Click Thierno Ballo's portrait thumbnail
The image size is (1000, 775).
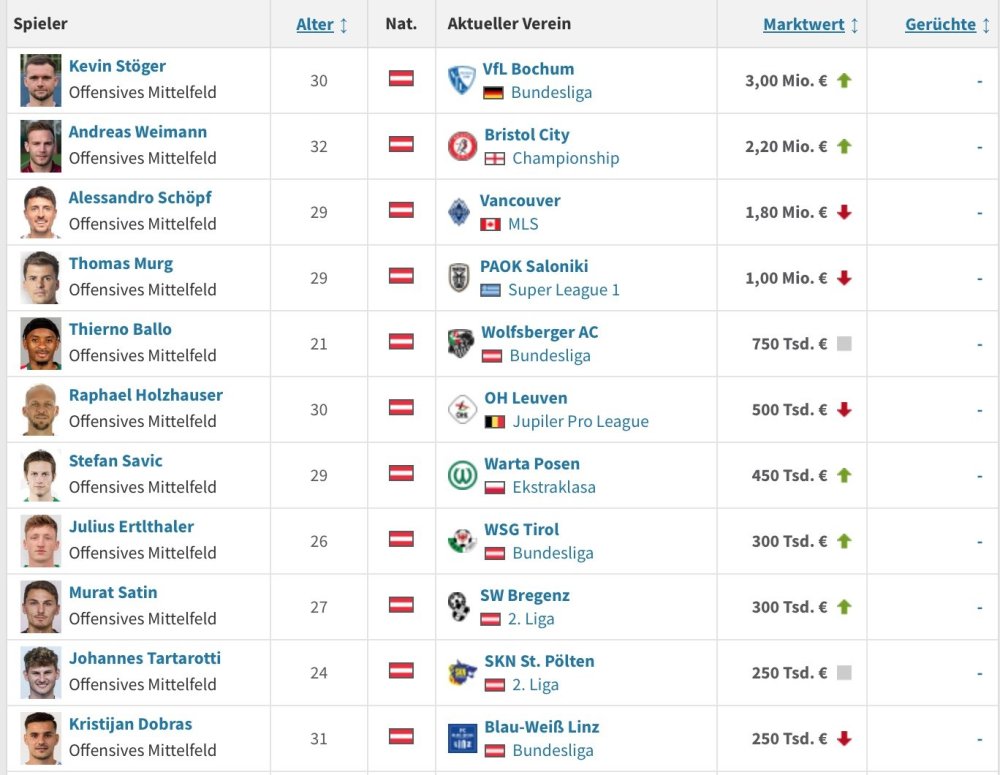[41, 343]
